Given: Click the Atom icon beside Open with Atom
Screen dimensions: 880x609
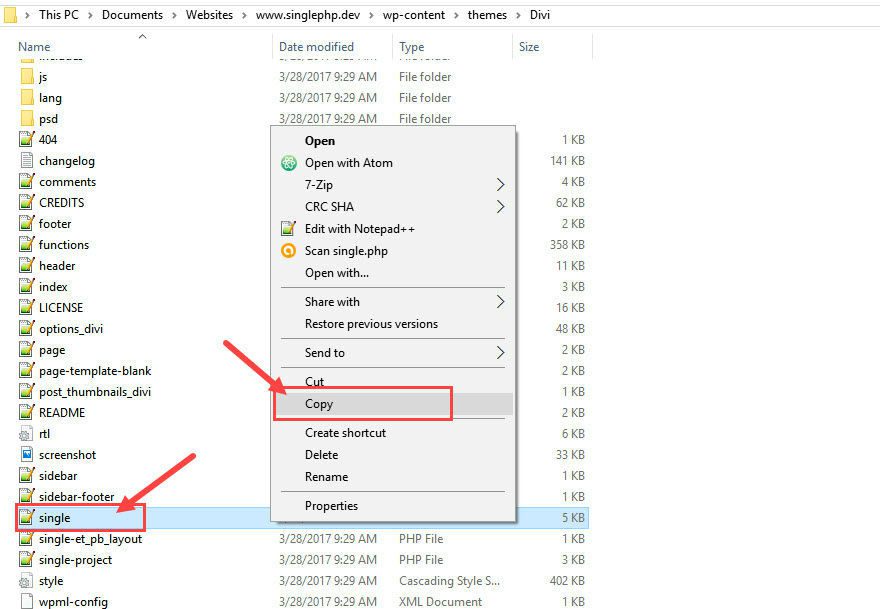Looking at the screenshot, I should 289,163.
